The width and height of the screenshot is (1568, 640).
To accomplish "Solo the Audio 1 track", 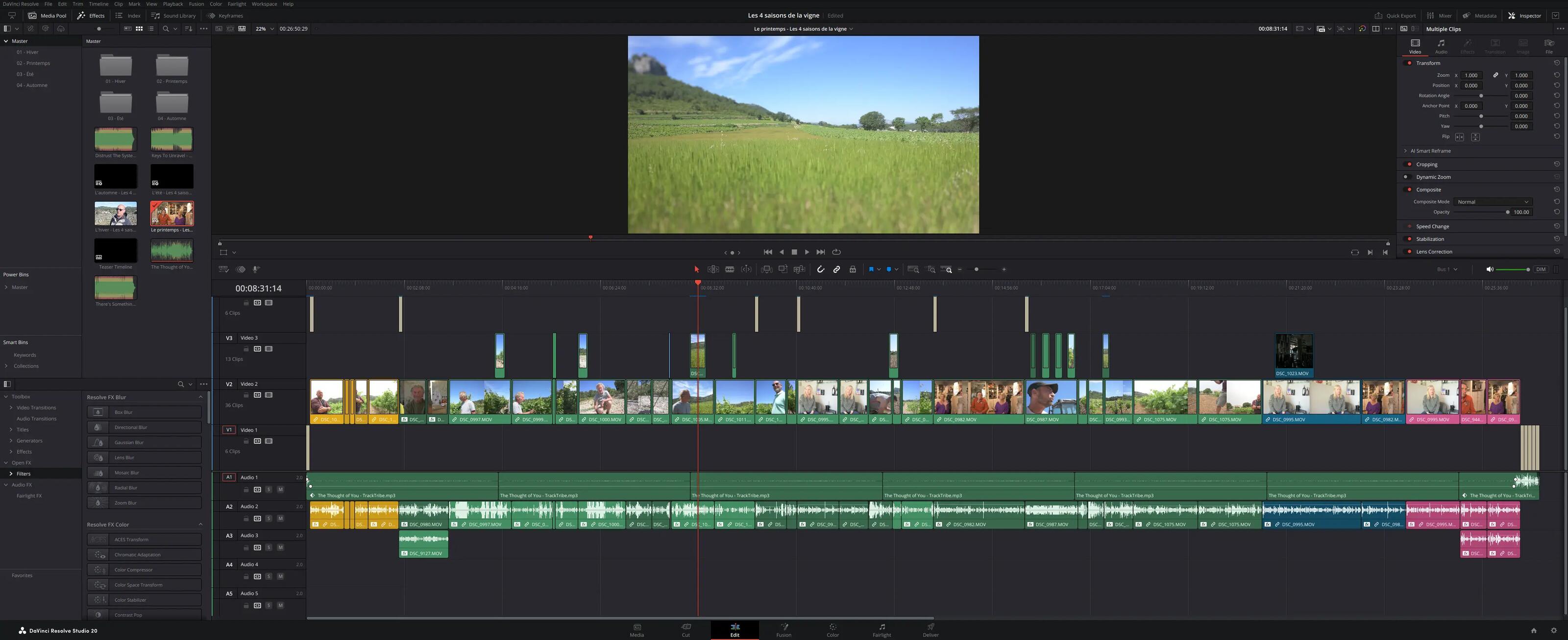I will pyautogui.click(x=269, y=490).
